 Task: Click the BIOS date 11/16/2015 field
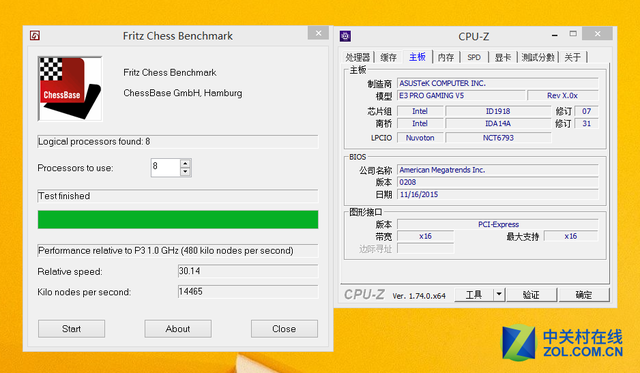[x=498, y=194]
